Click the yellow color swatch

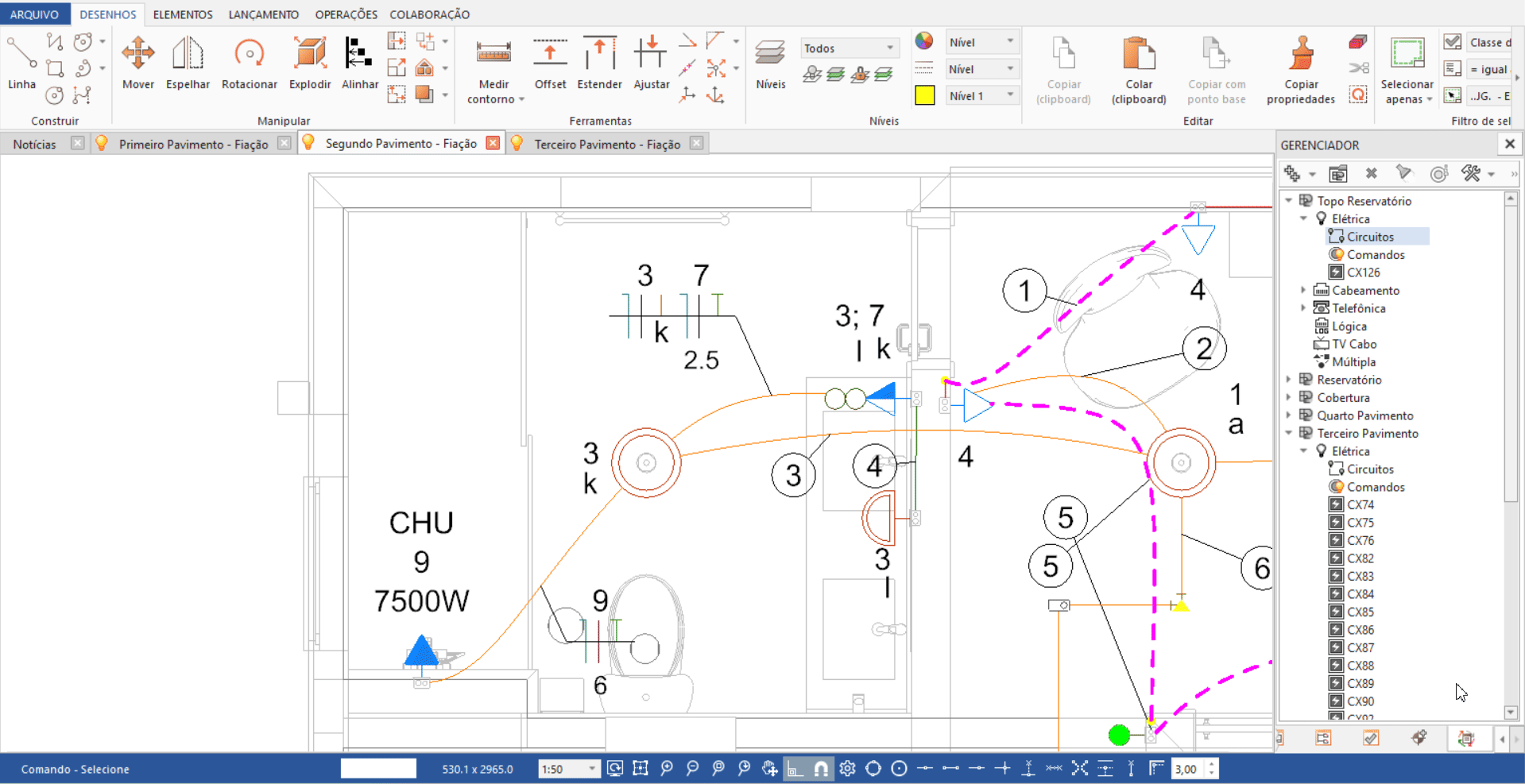pyautogui.click(x=924, y=96)
